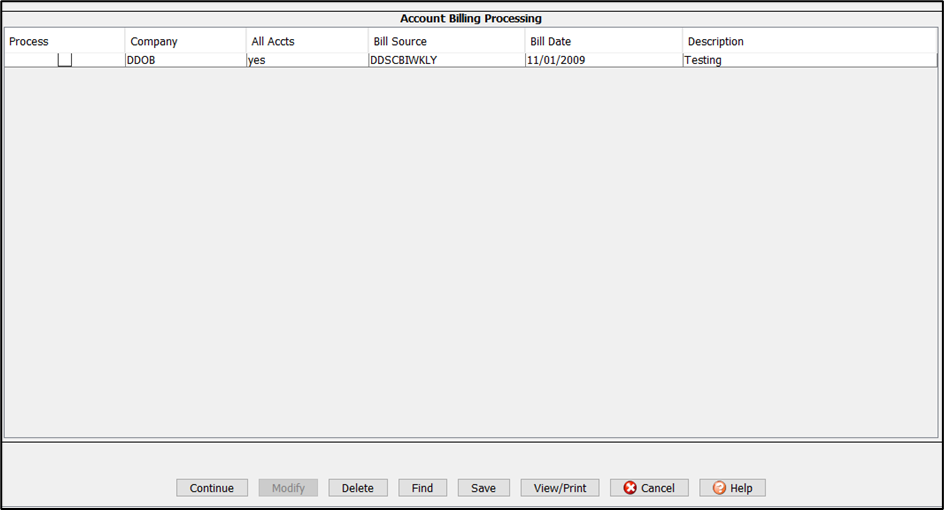Click the Company column header

154,42
